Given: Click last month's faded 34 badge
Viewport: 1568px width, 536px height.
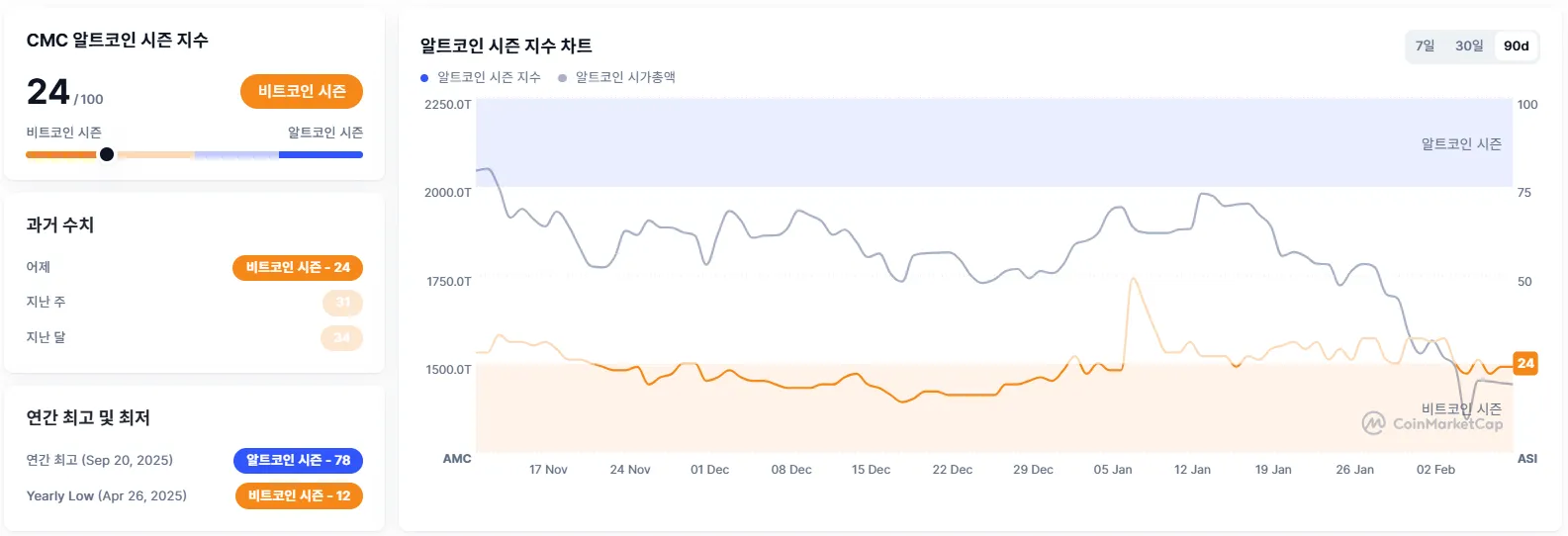Looking at the screenshot, I should [x=341, y=337].
